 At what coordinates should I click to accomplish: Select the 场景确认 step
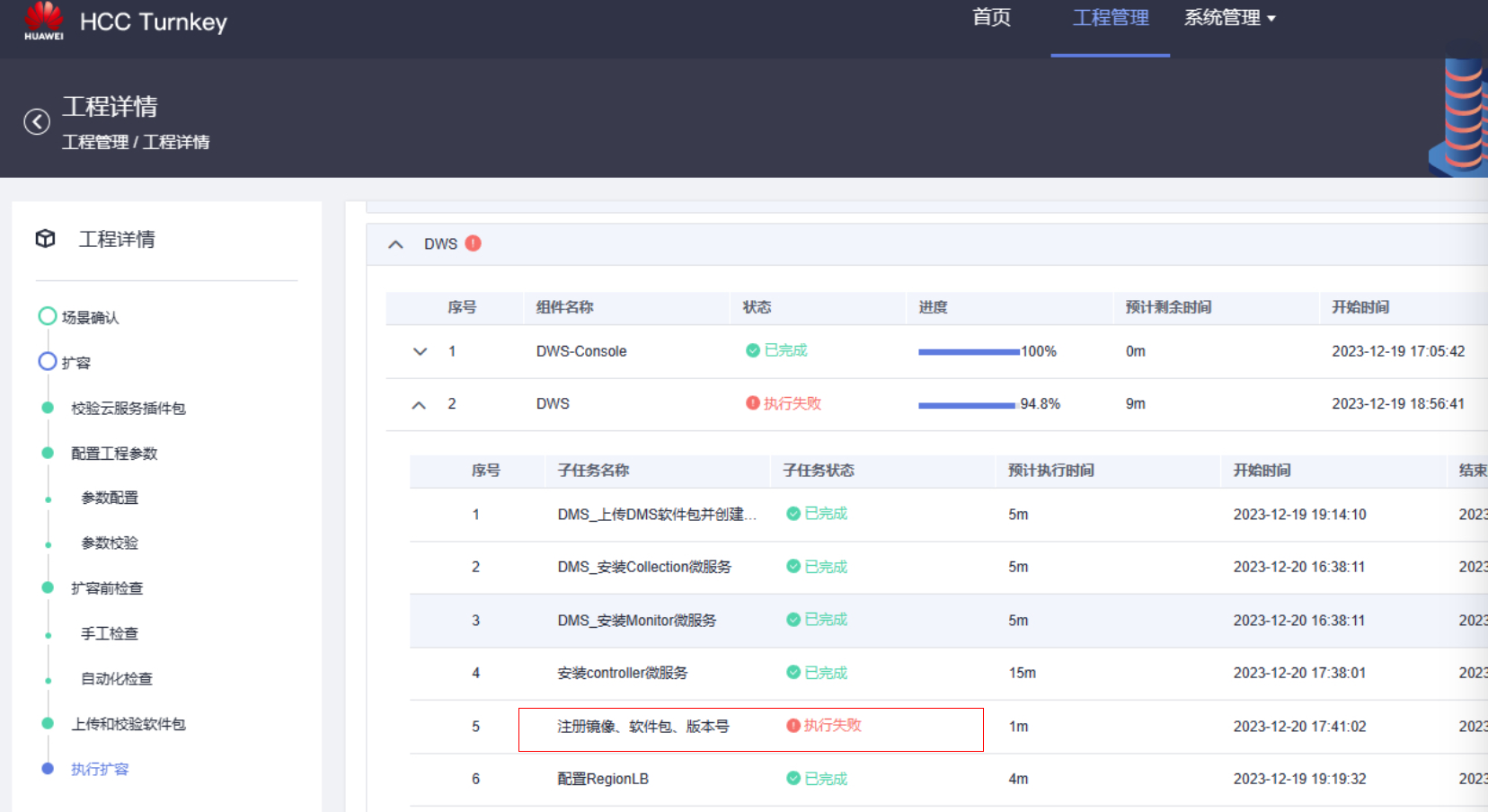point(90,317)
